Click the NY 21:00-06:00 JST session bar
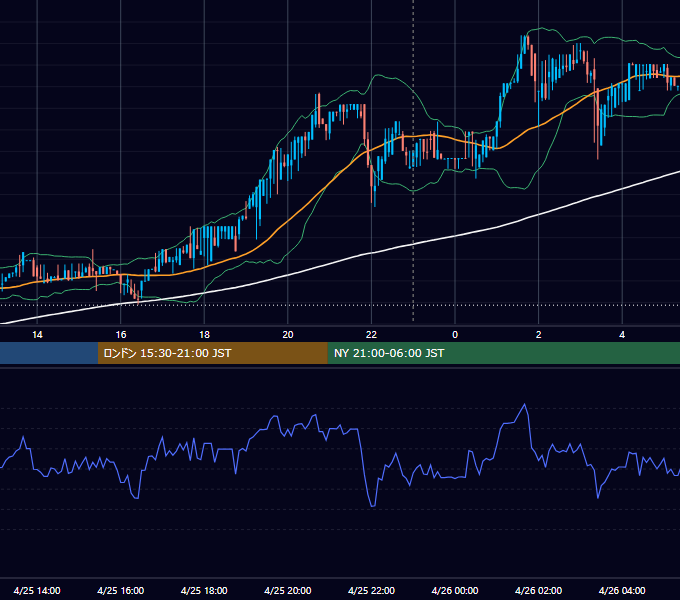Screen dimensions: 680x600 point(503,353)
